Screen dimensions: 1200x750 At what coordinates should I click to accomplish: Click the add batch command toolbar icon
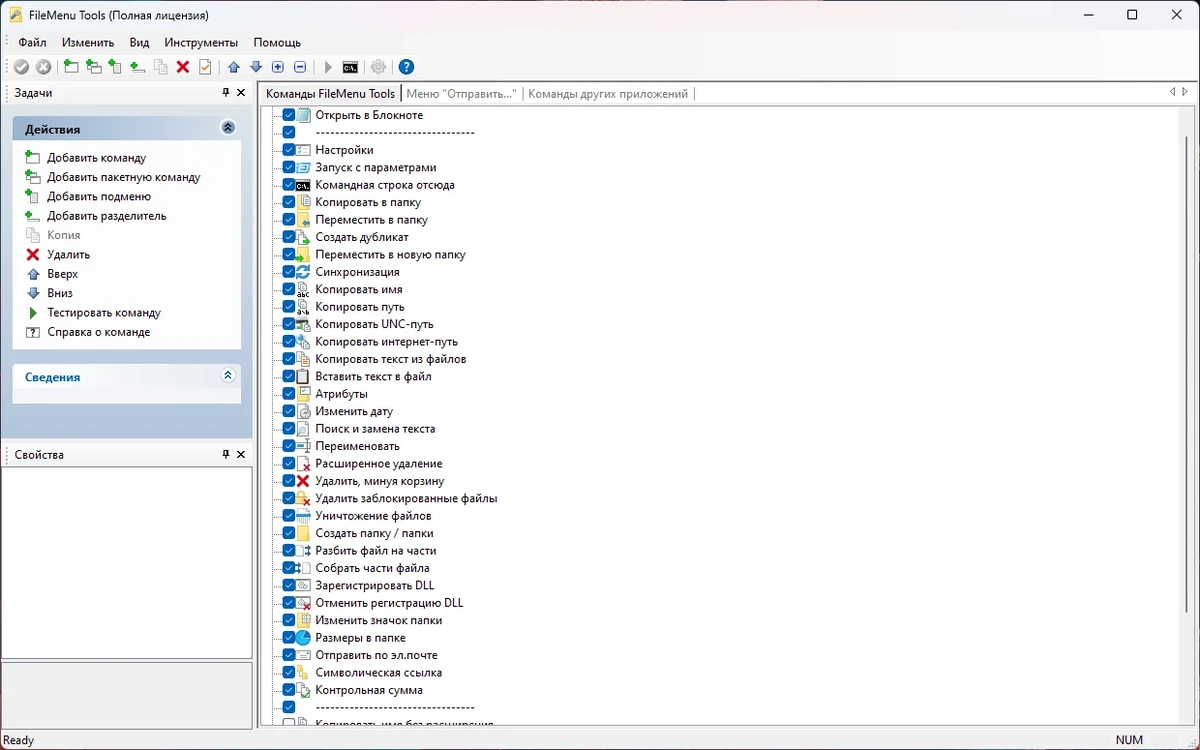pyautogui.click(x=94, y=67)
